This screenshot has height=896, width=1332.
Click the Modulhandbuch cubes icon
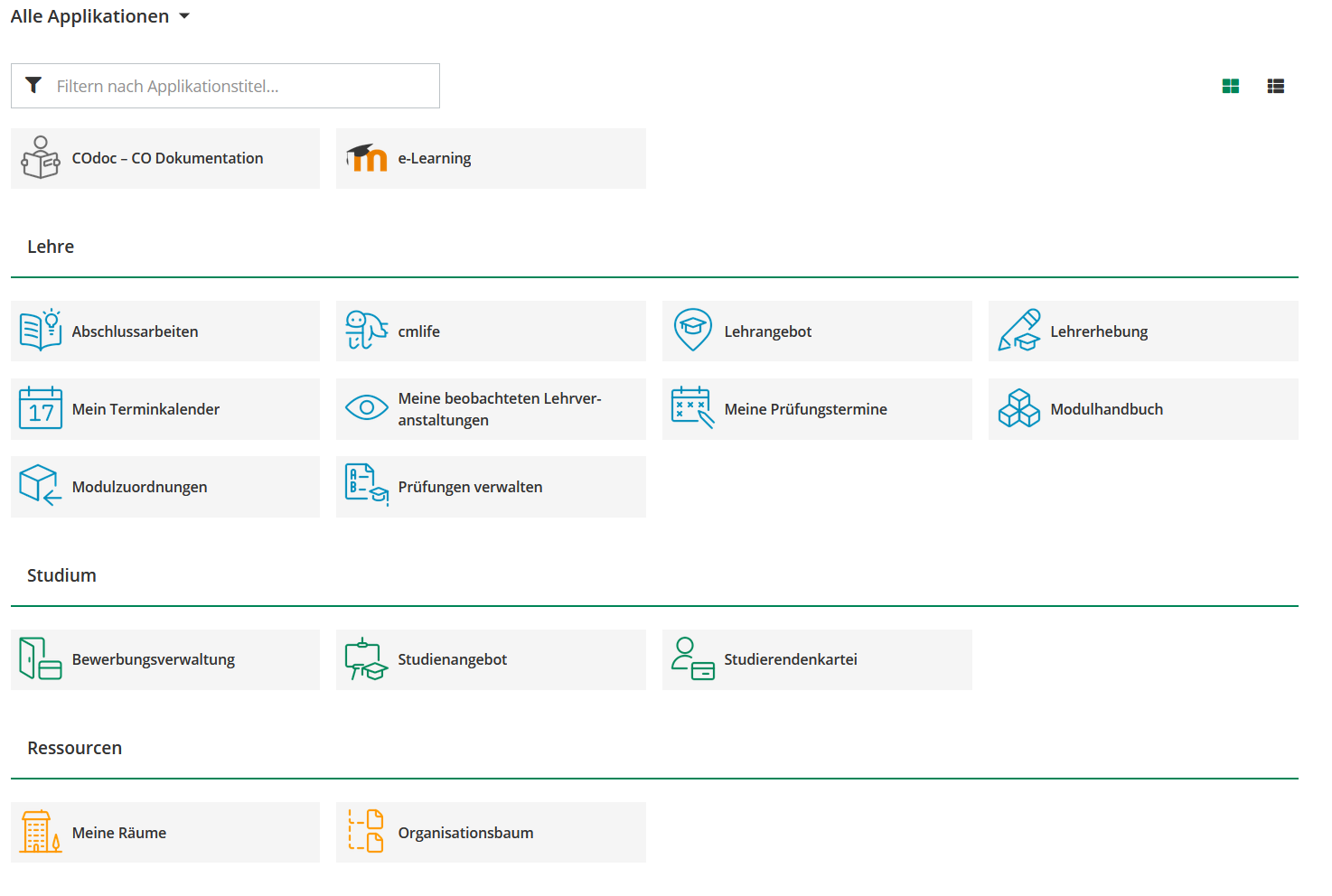[1018, 408]
